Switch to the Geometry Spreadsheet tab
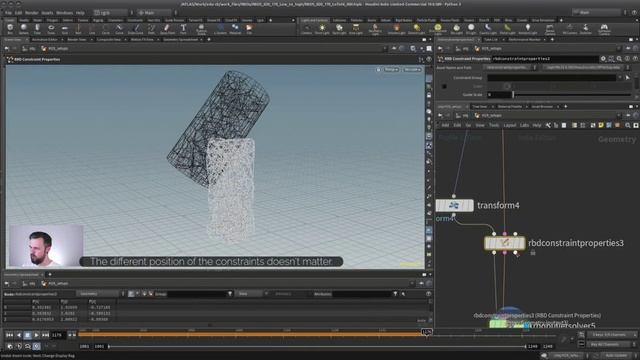 tap(180, 40)
